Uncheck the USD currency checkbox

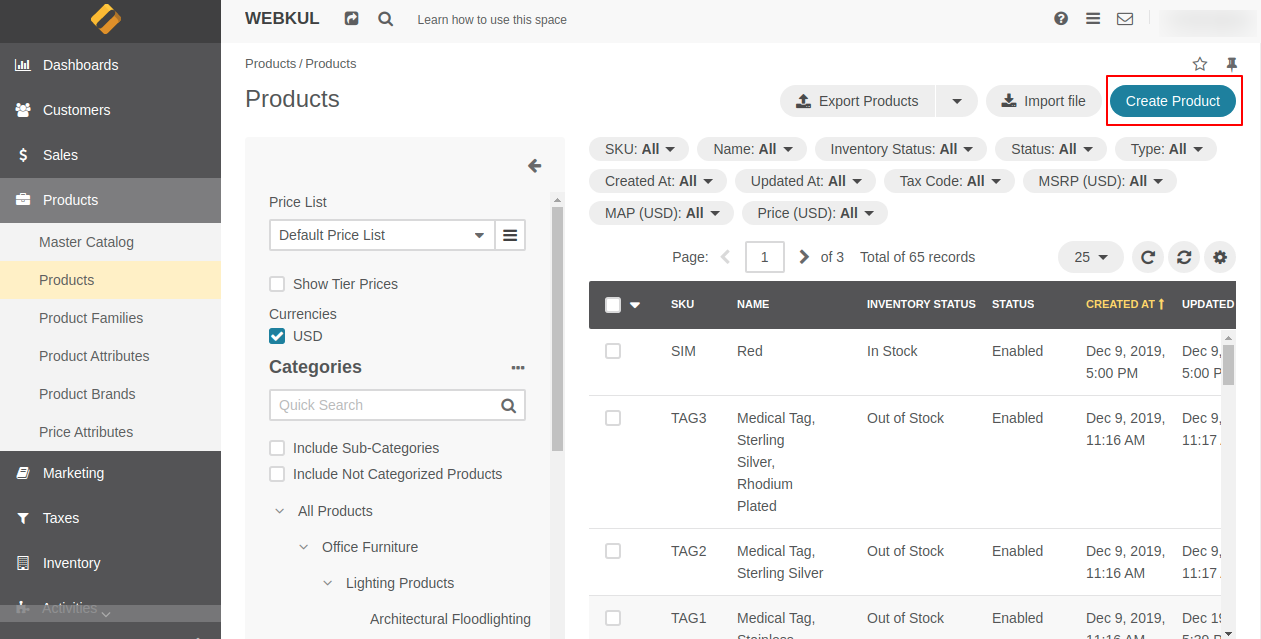277,336
